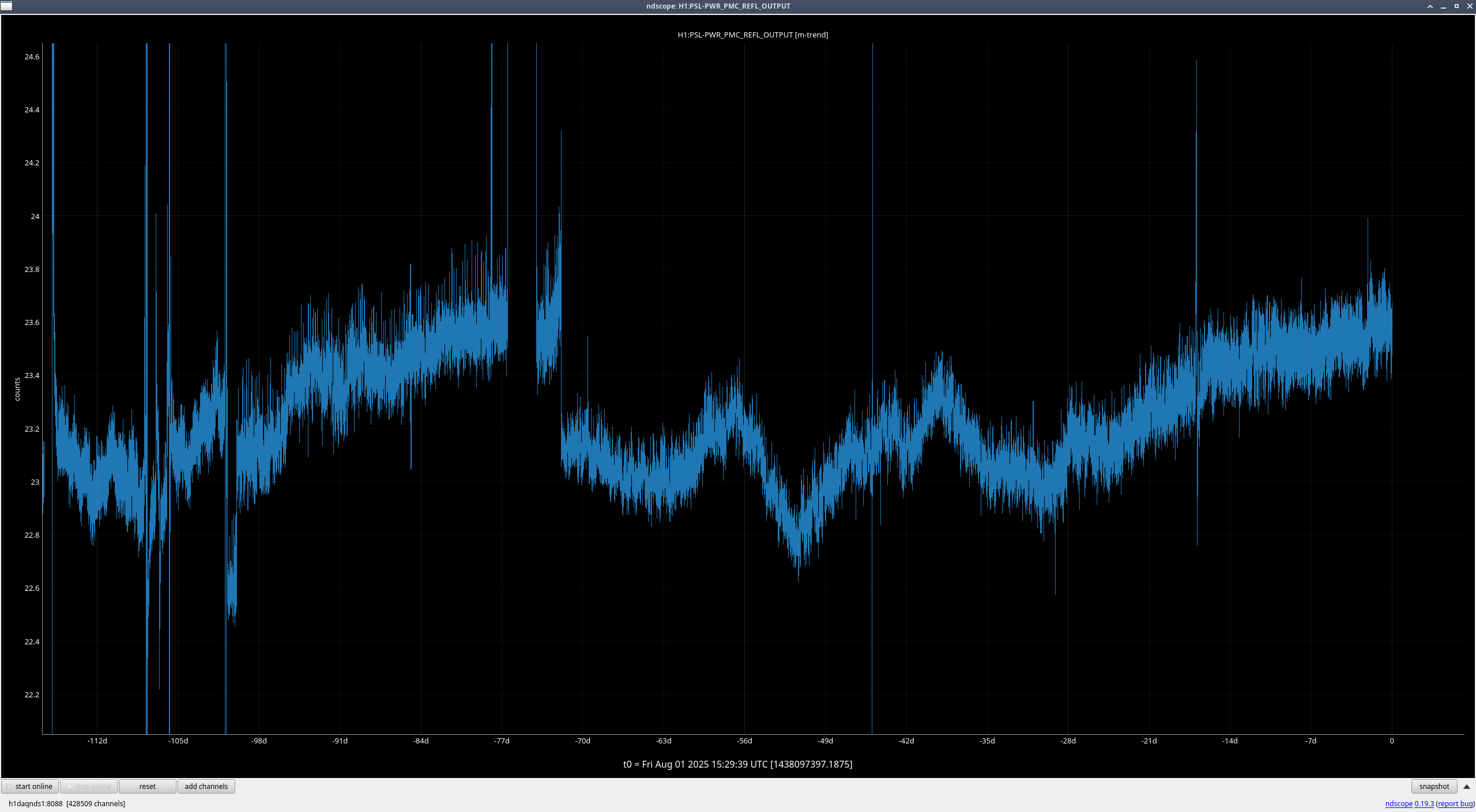Viewport: 1476px width, 812px height.
Task: Click the [428509 channels] status text
Action: point(96,803)
